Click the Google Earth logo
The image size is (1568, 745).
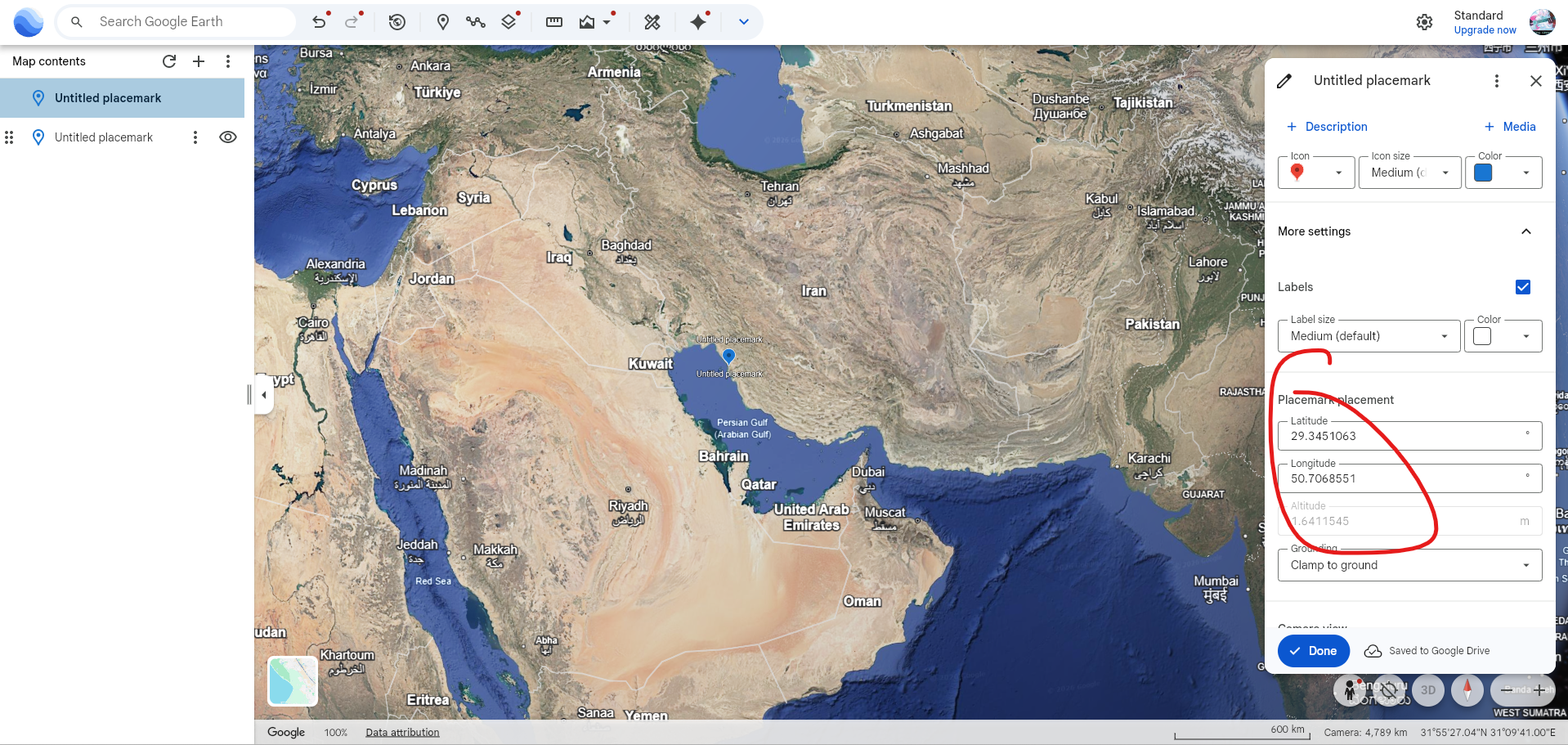pyautogui.click(x=29, y=22)
